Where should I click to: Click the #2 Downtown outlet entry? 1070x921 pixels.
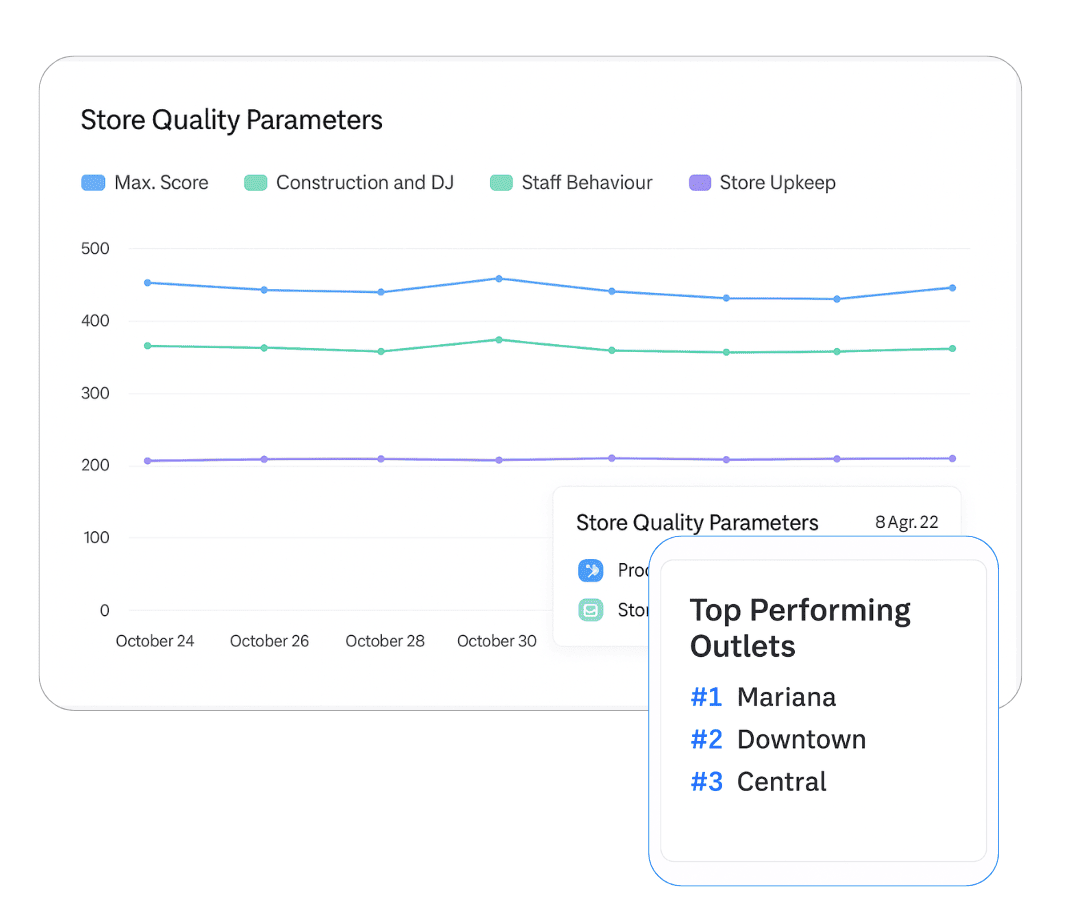click(778, 739)
